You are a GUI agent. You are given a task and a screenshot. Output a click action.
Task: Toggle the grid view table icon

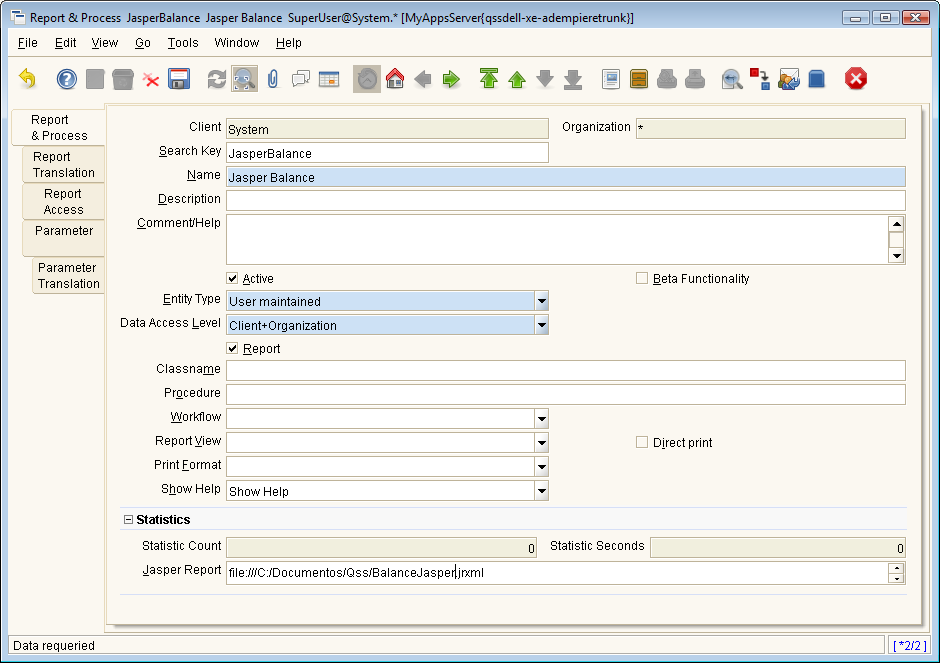click(x=329, y=79)
